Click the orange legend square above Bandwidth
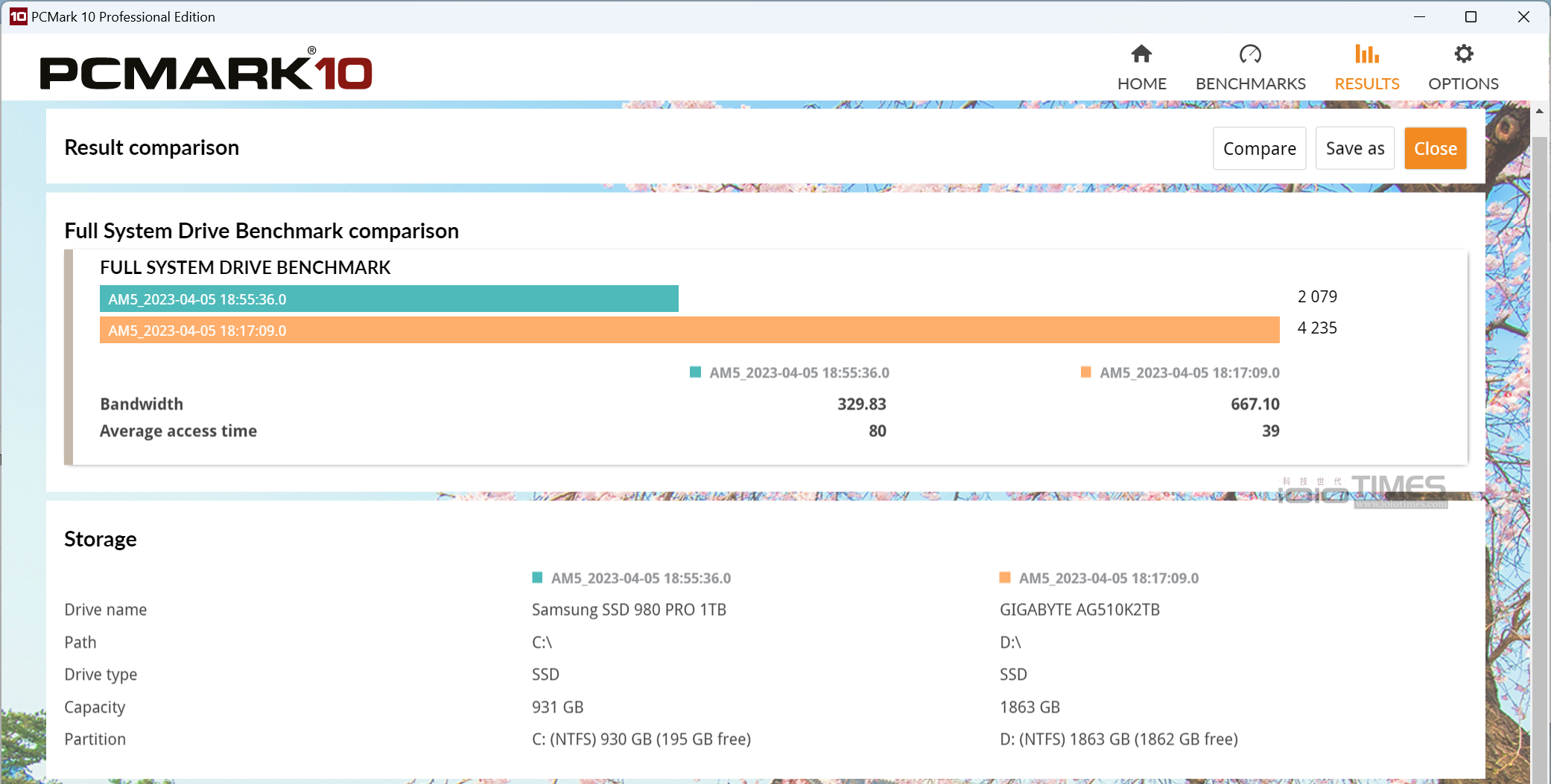This screenshot has width=1551, height=784. 1085,372
